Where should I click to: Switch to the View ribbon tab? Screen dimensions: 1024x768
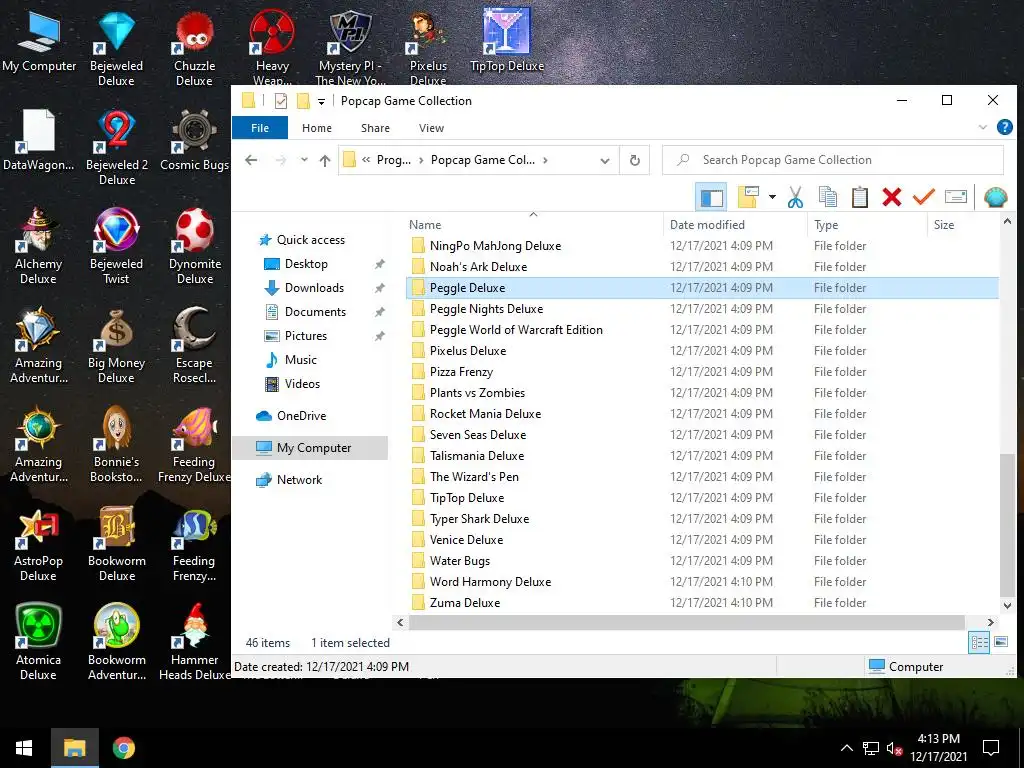pyautogui.click(x=432, y=128)
